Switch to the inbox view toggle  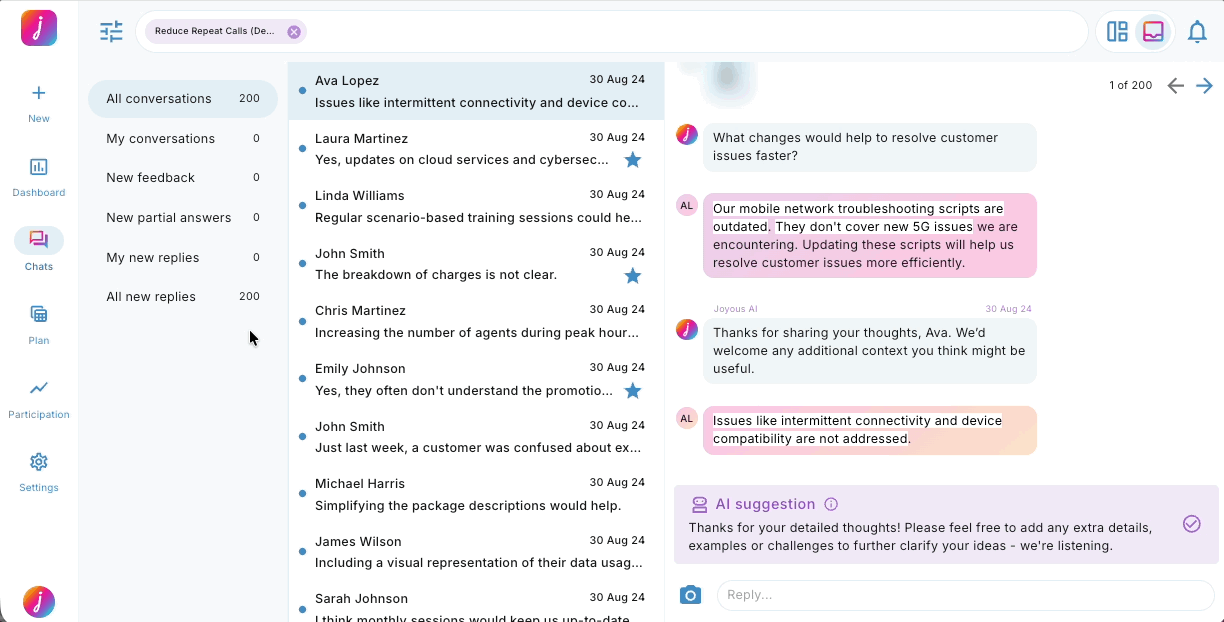(x=1152, y=31)
